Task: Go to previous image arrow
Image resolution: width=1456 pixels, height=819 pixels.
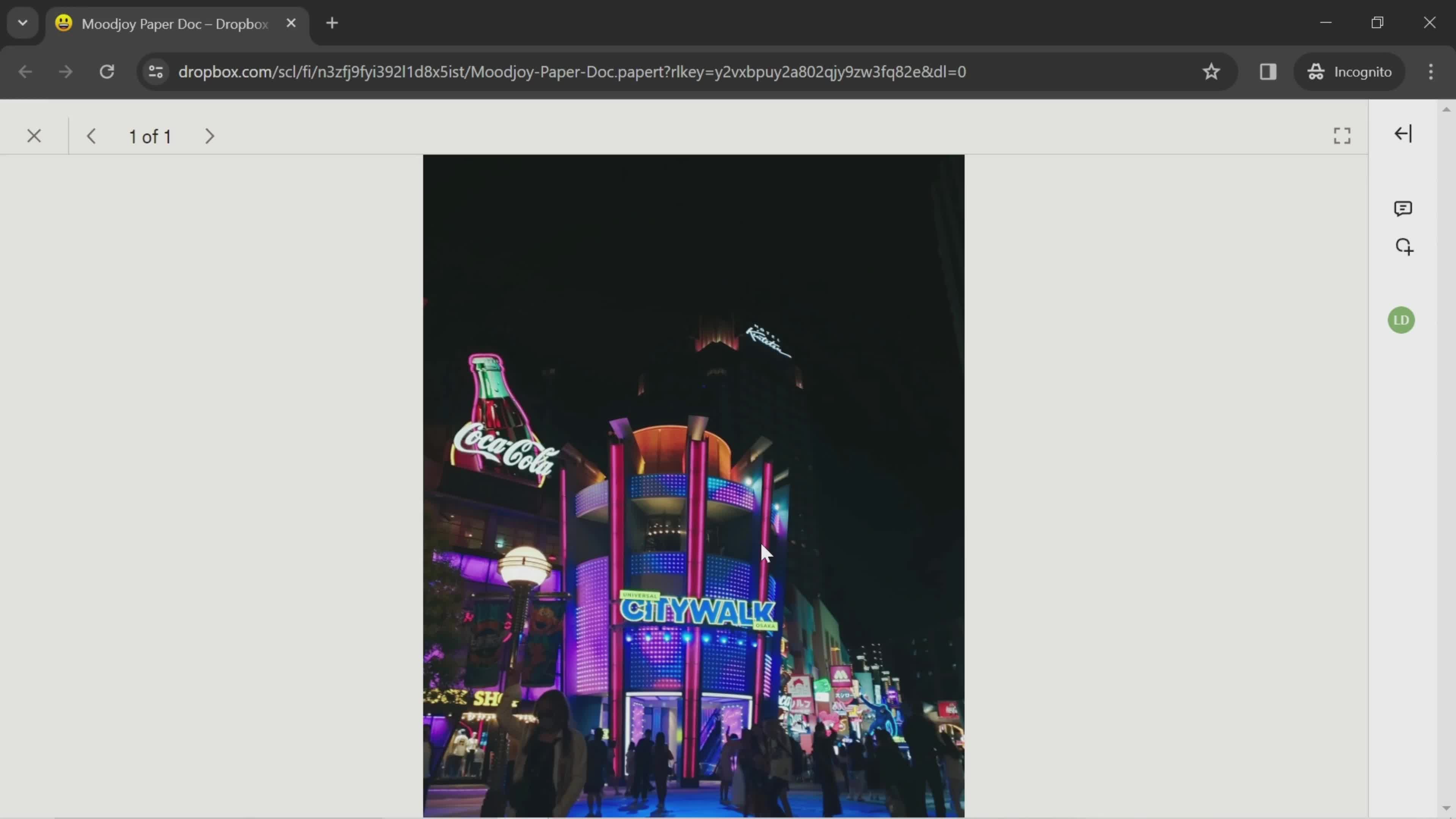Action: (x=91, y=136)
